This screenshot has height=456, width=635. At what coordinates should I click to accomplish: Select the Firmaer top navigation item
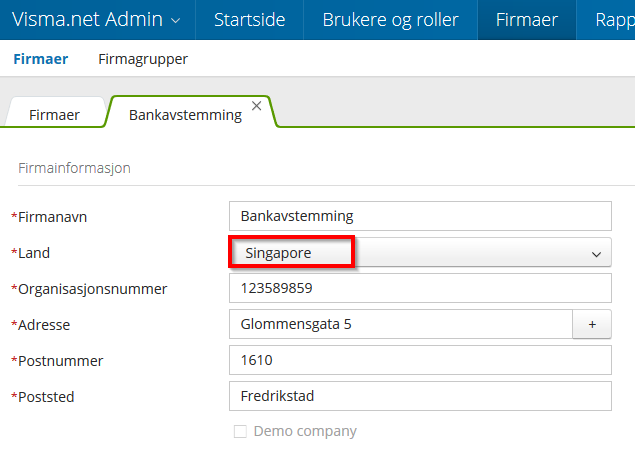[526, 19]
